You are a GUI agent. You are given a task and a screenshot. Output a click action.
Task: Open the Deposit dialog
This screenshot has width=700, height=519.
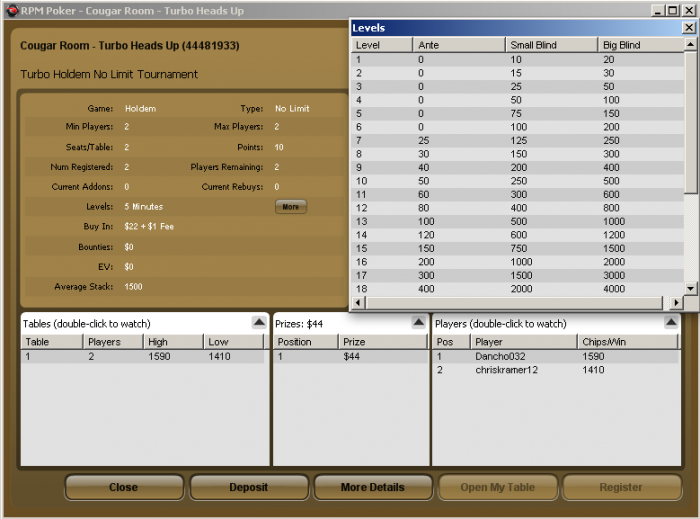tap(249, 487)
